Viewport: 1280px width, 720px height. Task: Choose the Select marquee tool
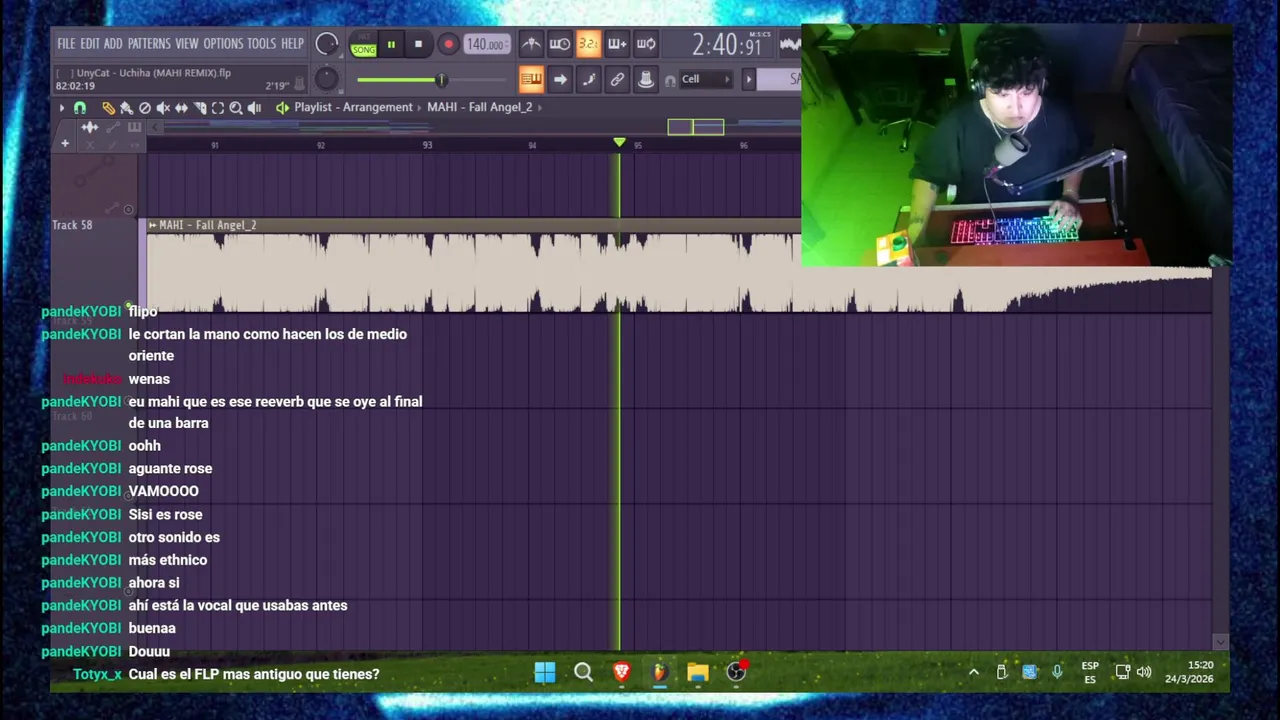218,107
